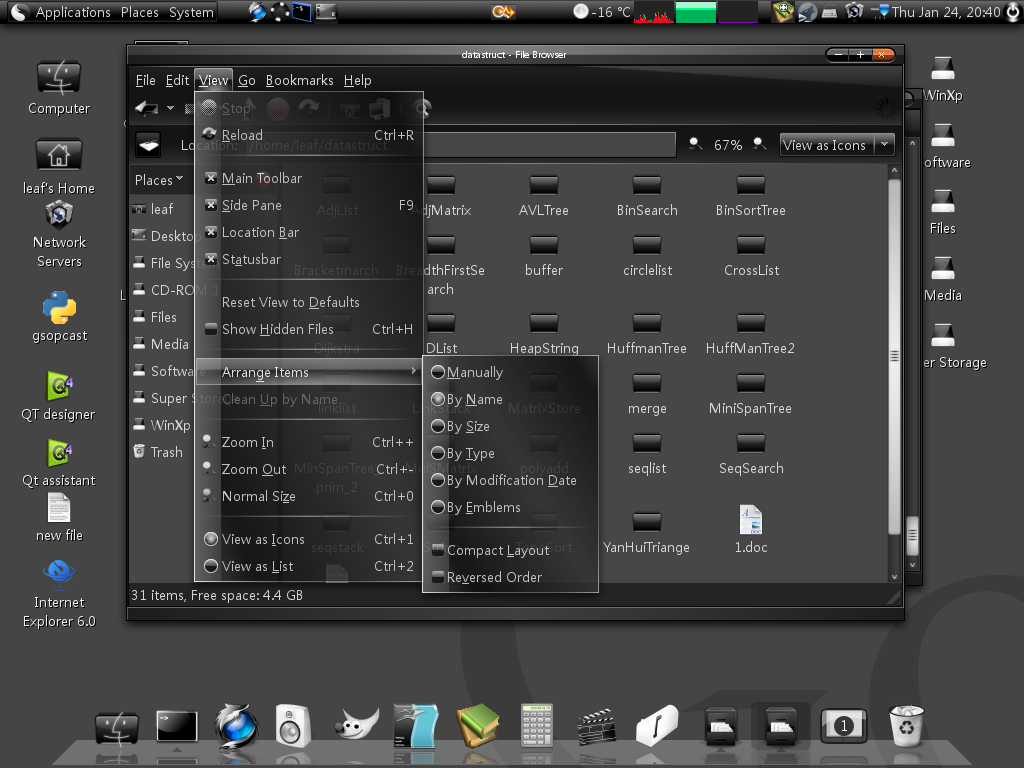Launch gsopcast desktop icon
The width and height of the screenshot is (1024, 768).
pyautogui.click(x=59, y=308)
